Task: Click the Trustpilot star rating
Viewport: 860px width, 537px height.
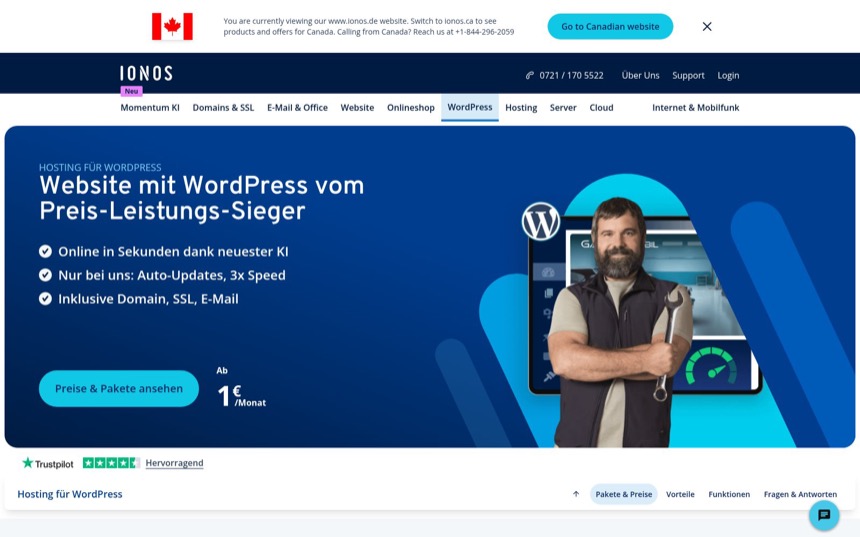Action: [x=111, y=463]
